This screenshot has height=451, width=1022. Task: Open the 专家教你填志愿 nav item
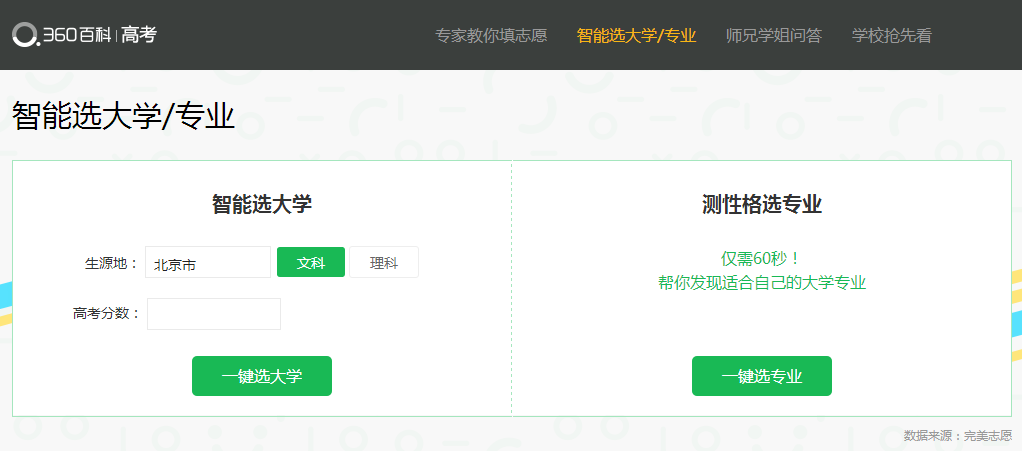pyautogui.click(x=491, y=36)
